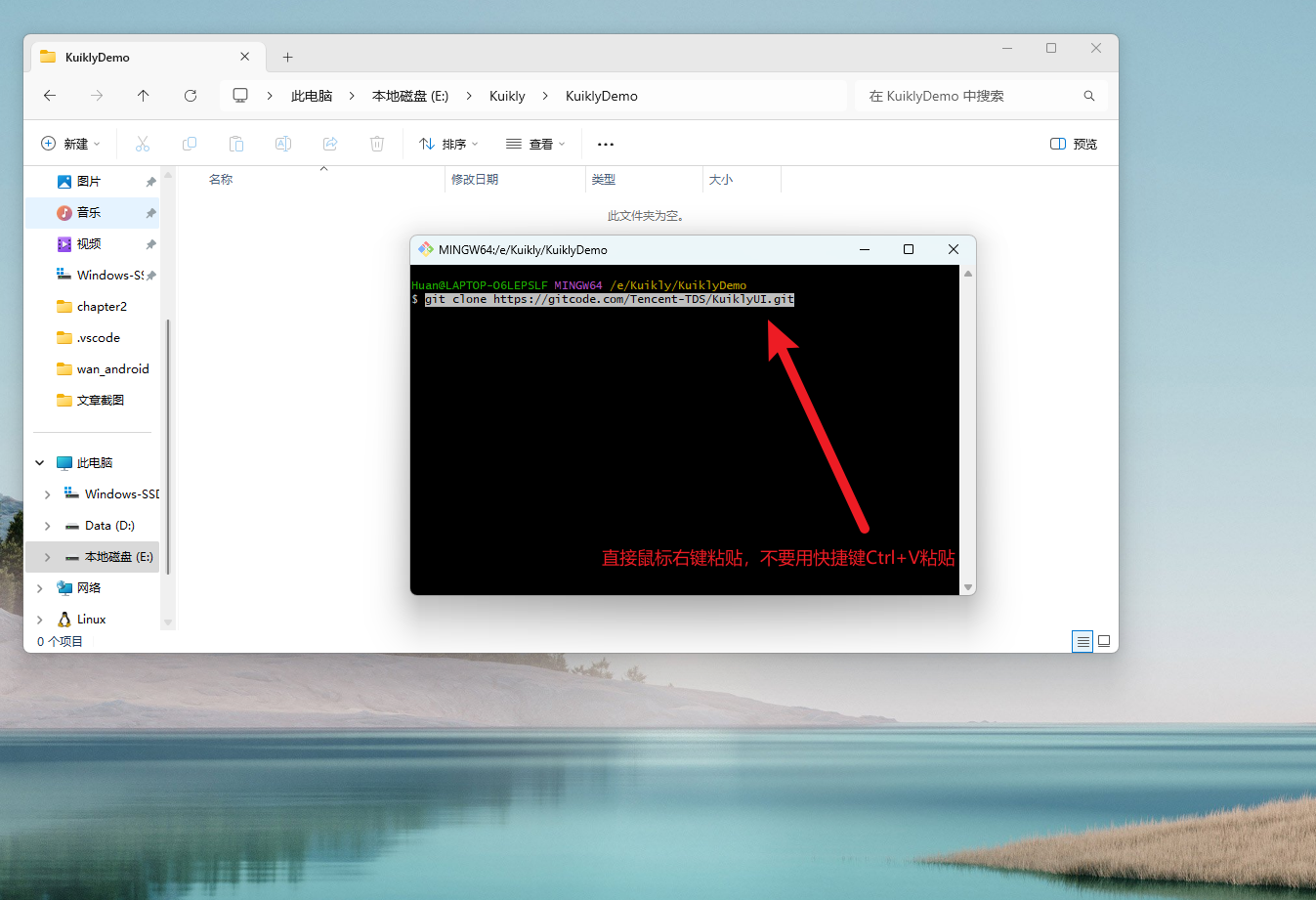Expand 本地磁盘 (E:) tree node
The image size is (1316, 900).
48,557
